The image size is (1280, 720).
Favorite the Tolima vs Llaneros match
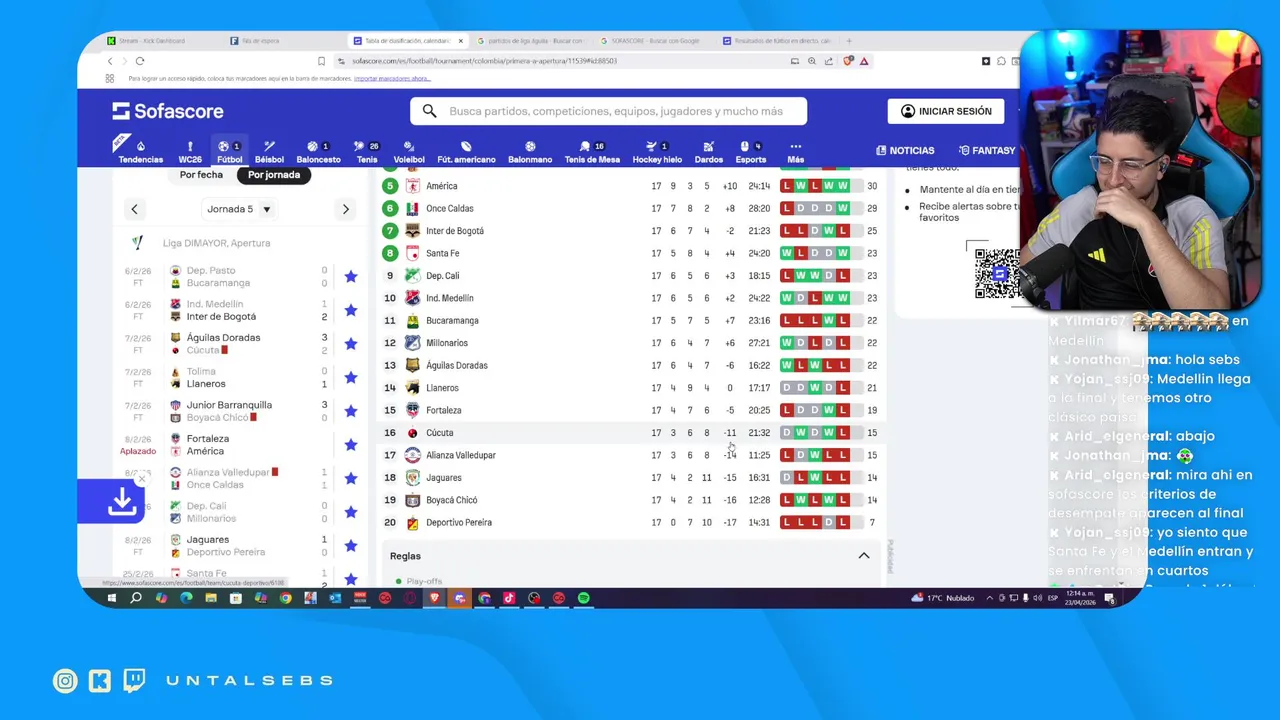tap(350, 377)
